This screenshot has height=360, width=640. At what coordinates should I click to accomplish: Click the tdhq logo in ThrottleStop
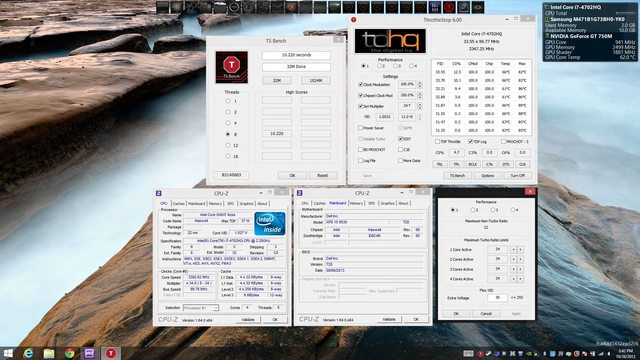[390, 41]
